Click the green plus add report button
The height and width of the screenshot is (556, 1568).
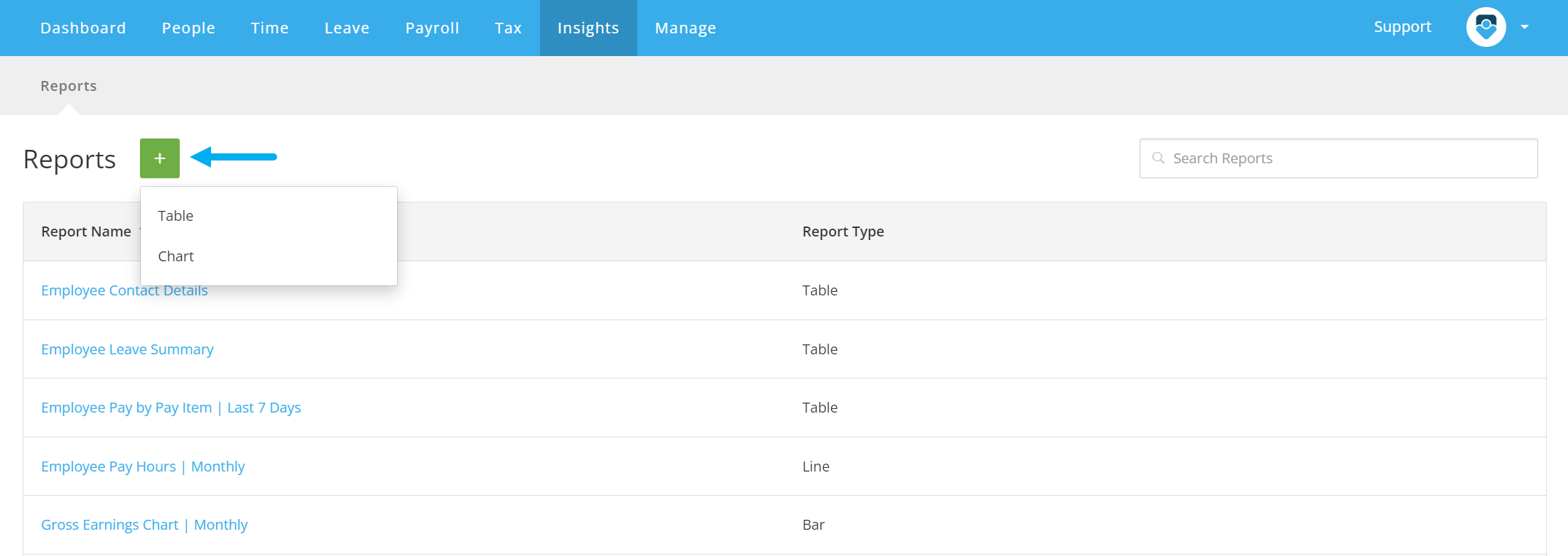click(160, 158)
